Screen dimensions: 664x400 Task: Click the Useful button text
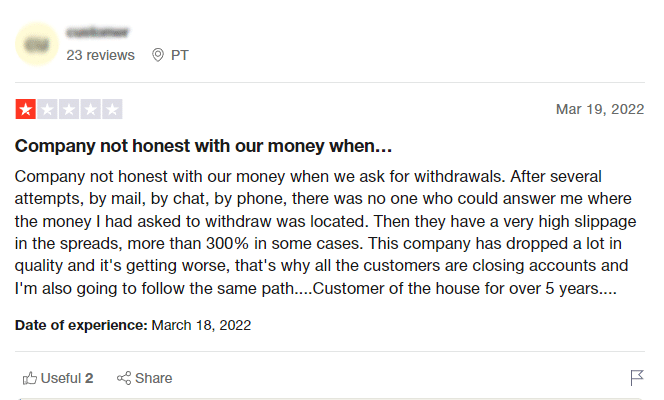point(61,378)
